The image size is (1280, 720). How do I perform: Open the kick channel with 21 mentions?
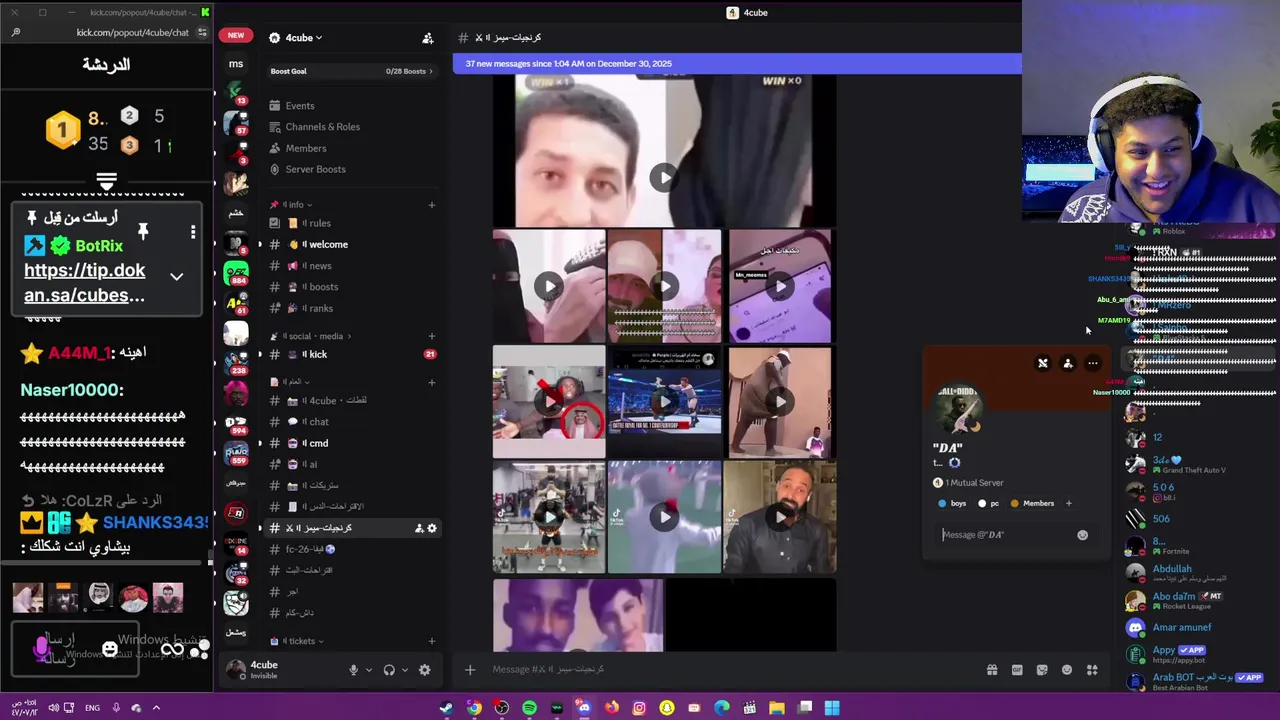(353, 354)
